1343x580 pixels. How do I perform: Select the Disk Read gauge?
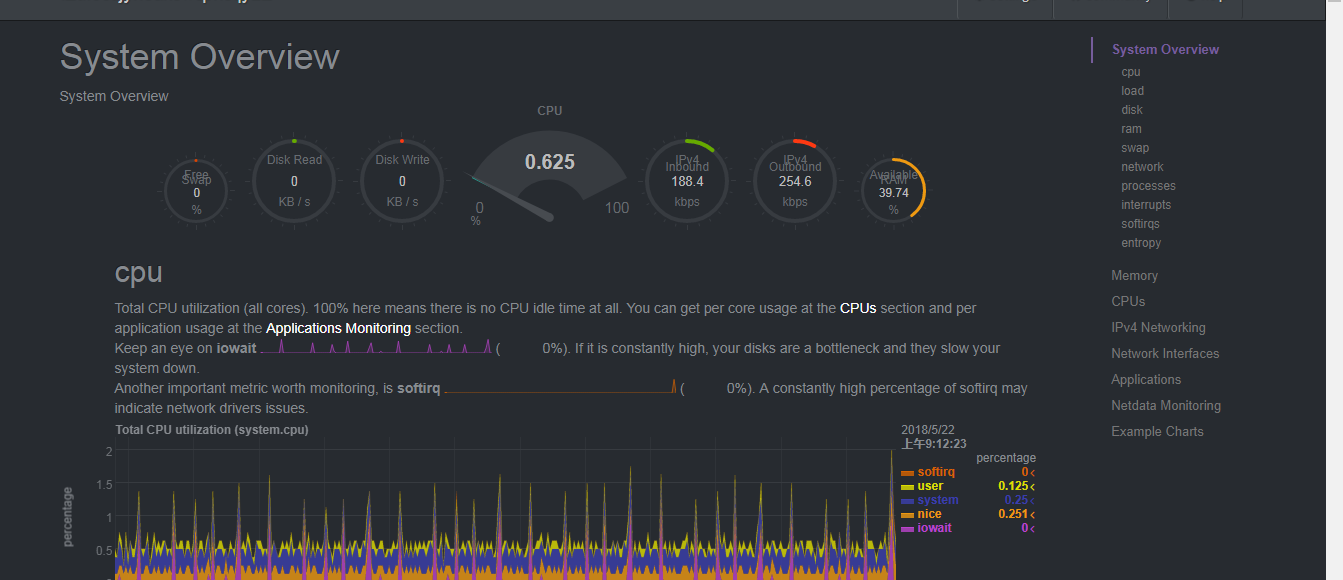tap(294, 181)
